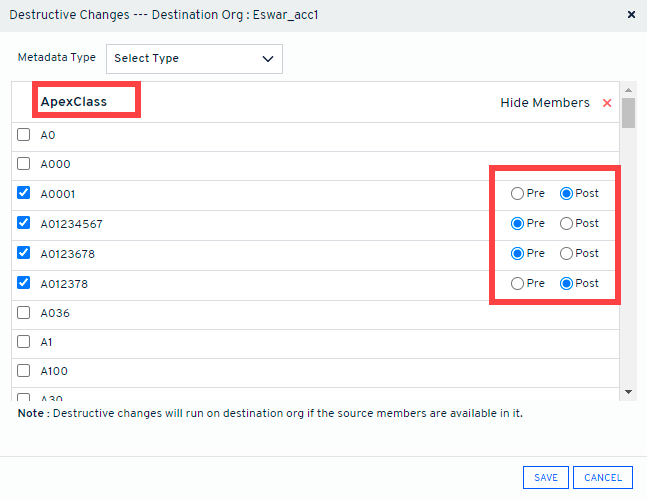
Task: Check the A0 checkbox
Action: point(24,135)
